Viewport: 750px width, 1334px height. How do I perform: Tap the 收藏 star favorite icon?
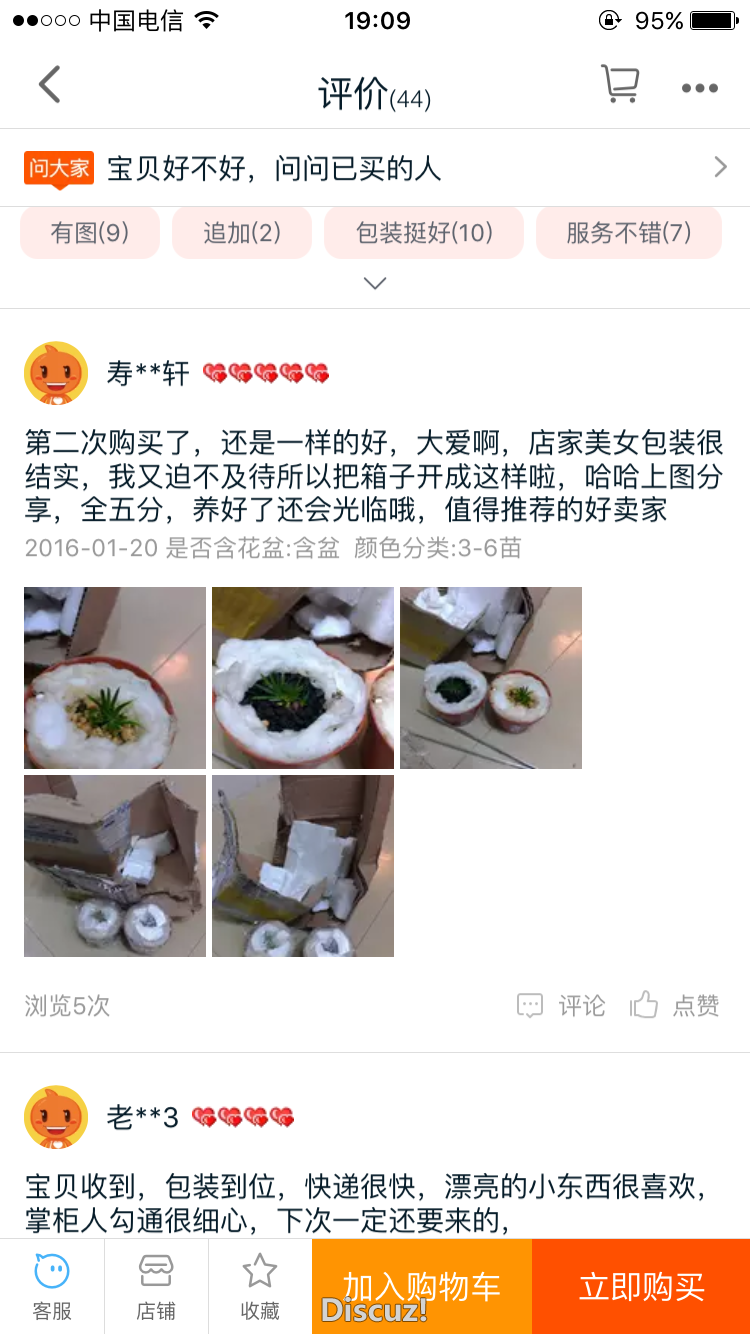click(260, 1271)
